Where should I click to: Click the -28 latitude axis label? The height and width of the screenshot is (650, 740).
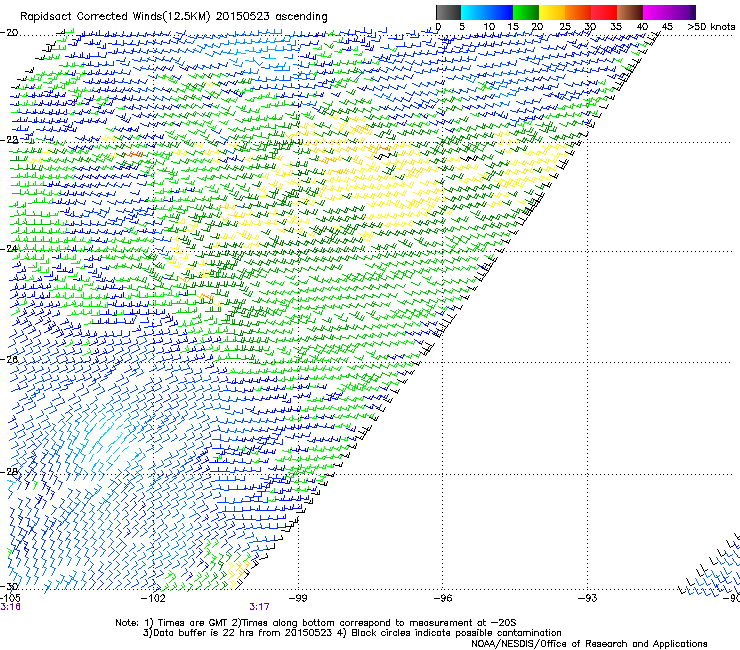click(x=9, y=472)
